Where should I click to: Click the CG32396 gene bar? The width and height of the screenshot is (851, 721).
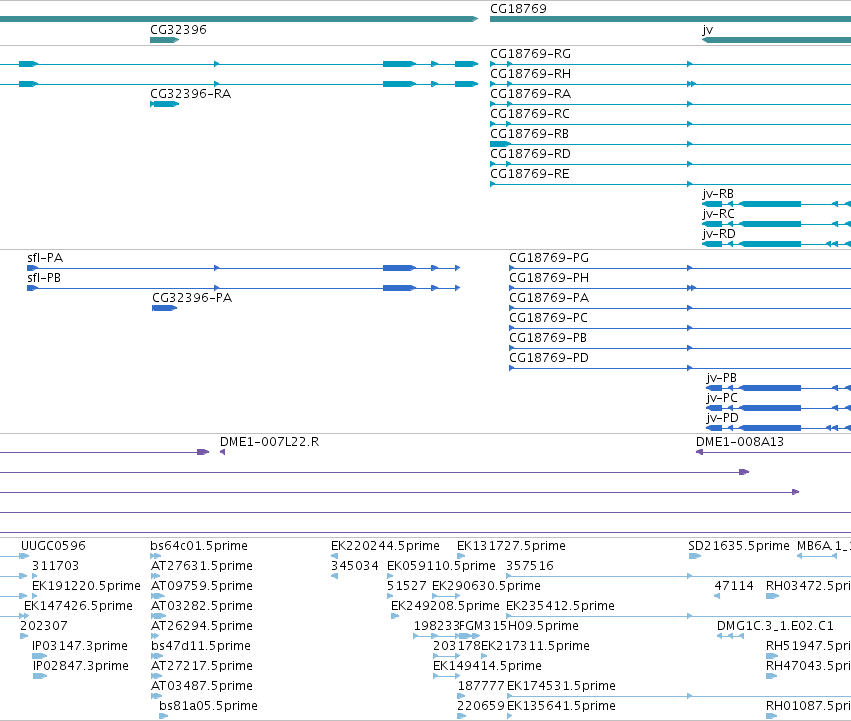[x=164, y=40]
